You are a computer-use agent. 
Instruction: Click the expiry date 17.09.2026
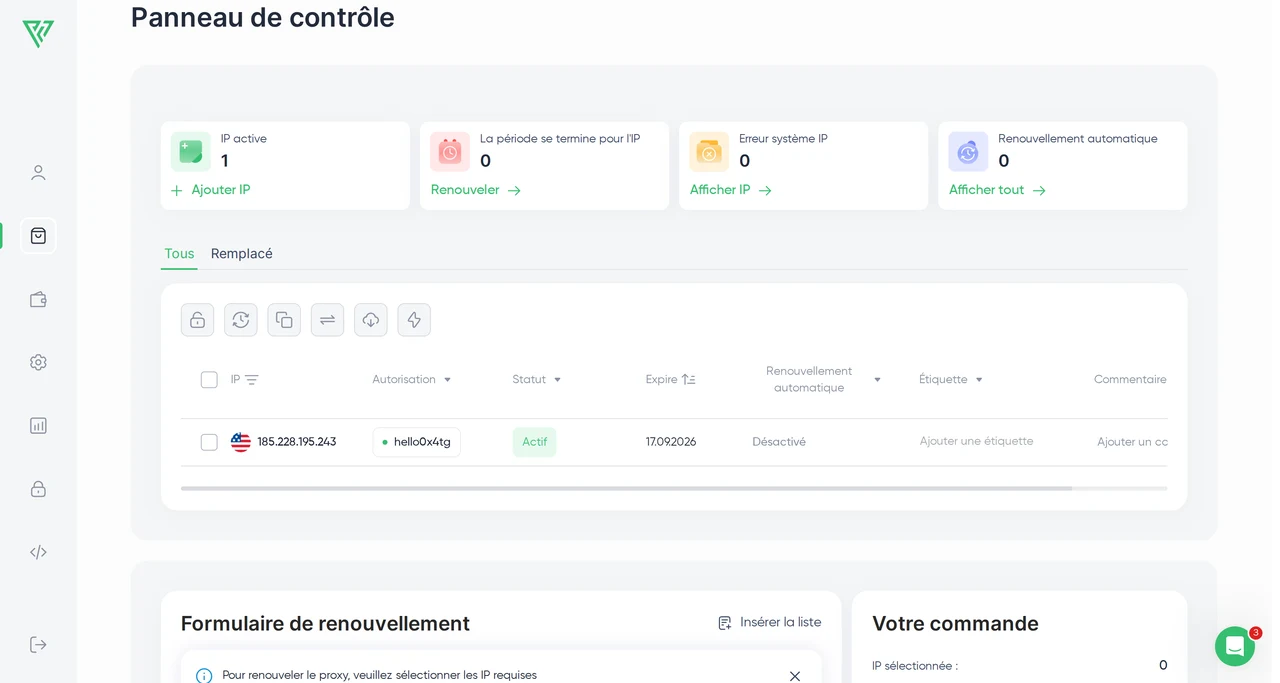point(671,442)
